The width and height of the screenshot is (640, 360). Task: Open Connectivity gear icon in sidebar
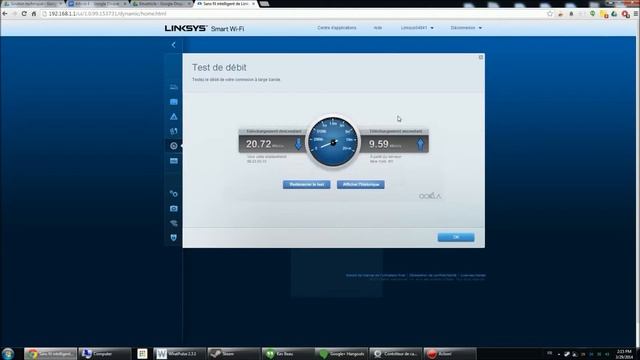point(173,193)
